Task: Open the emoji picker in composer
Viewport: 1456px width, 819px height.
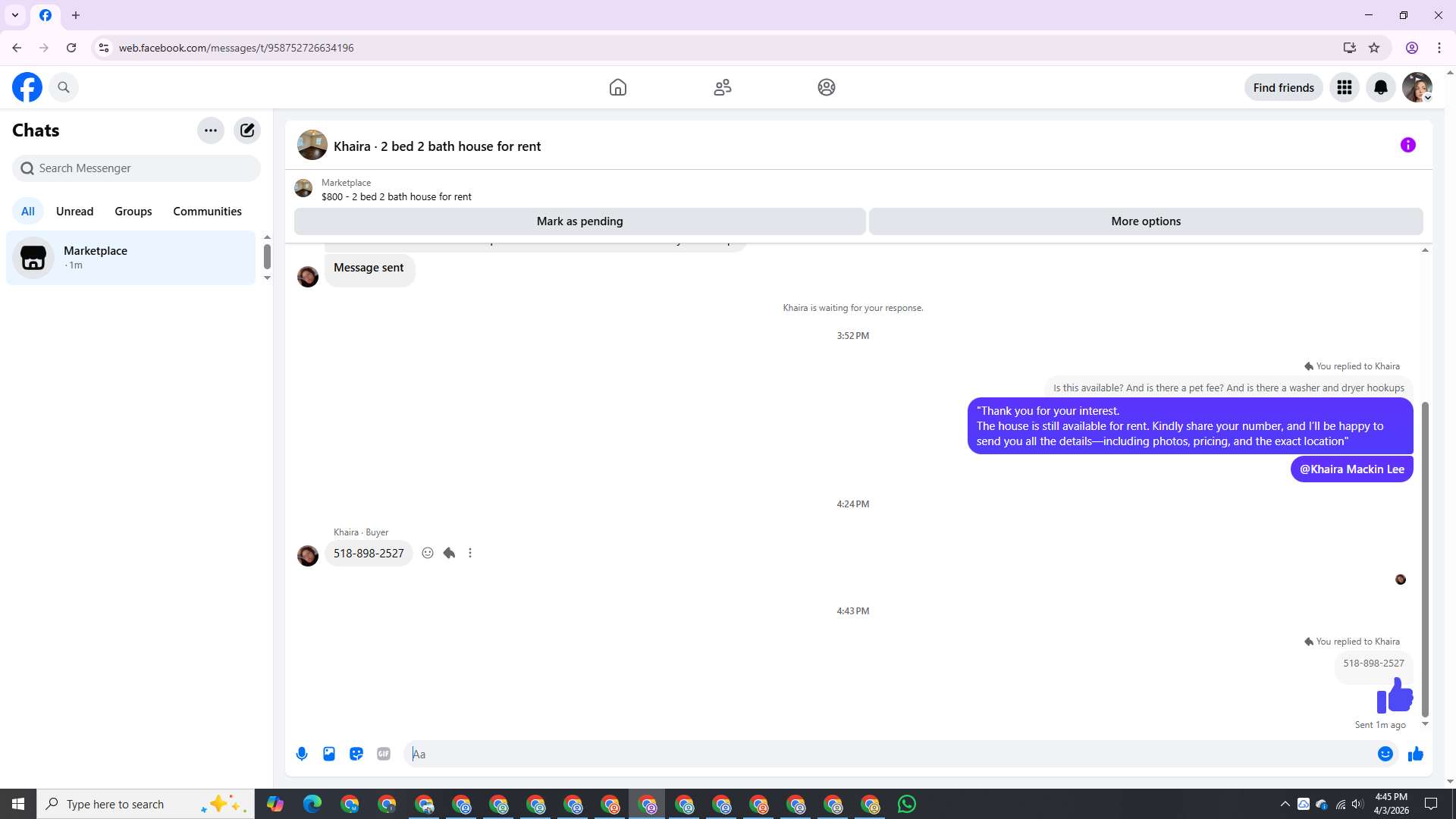Action: point(1385,754)
